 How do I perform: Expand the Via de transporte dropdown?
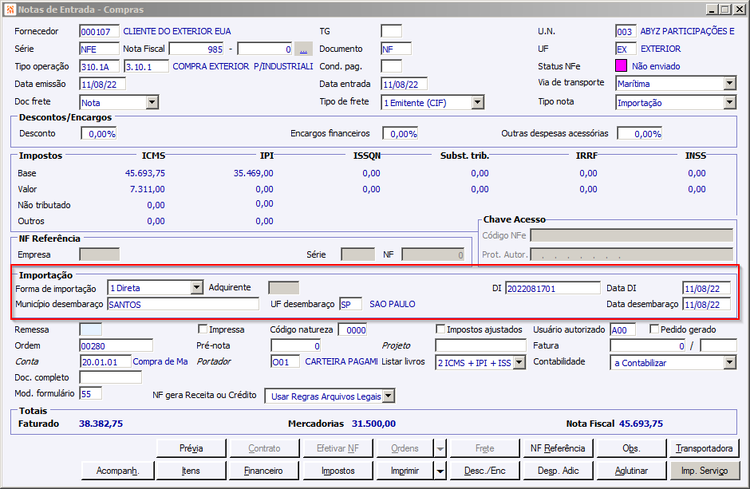(730, 84)
